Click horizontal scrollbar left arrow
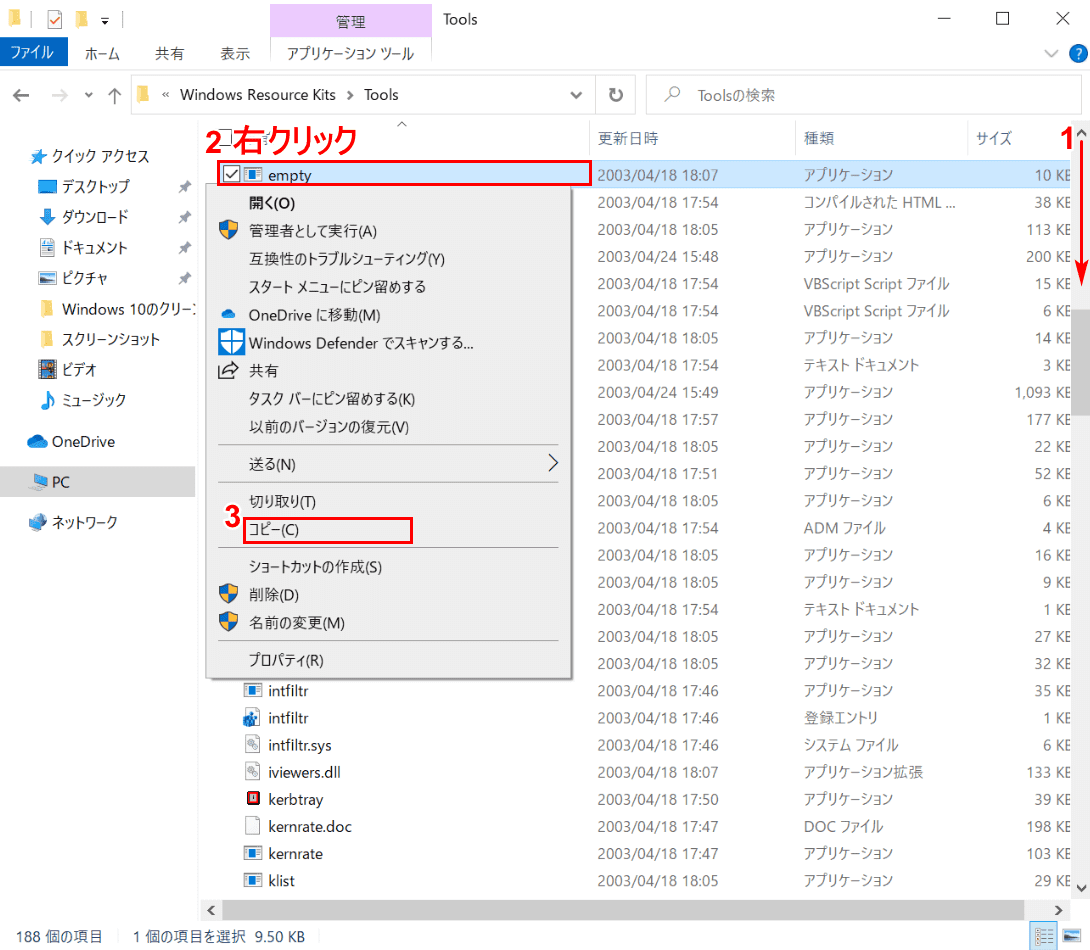1090x950 pixels. 211,910
